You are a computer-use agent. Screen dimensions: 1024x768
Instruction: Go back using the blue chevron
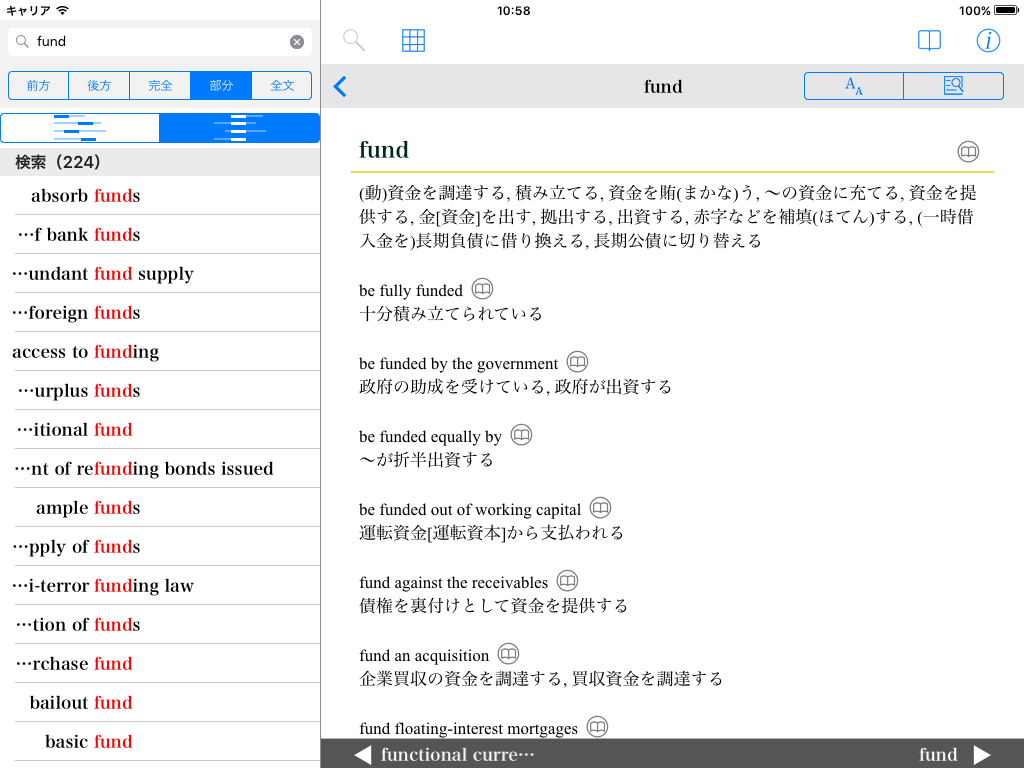pyautogui.click(x=340, y=87)
